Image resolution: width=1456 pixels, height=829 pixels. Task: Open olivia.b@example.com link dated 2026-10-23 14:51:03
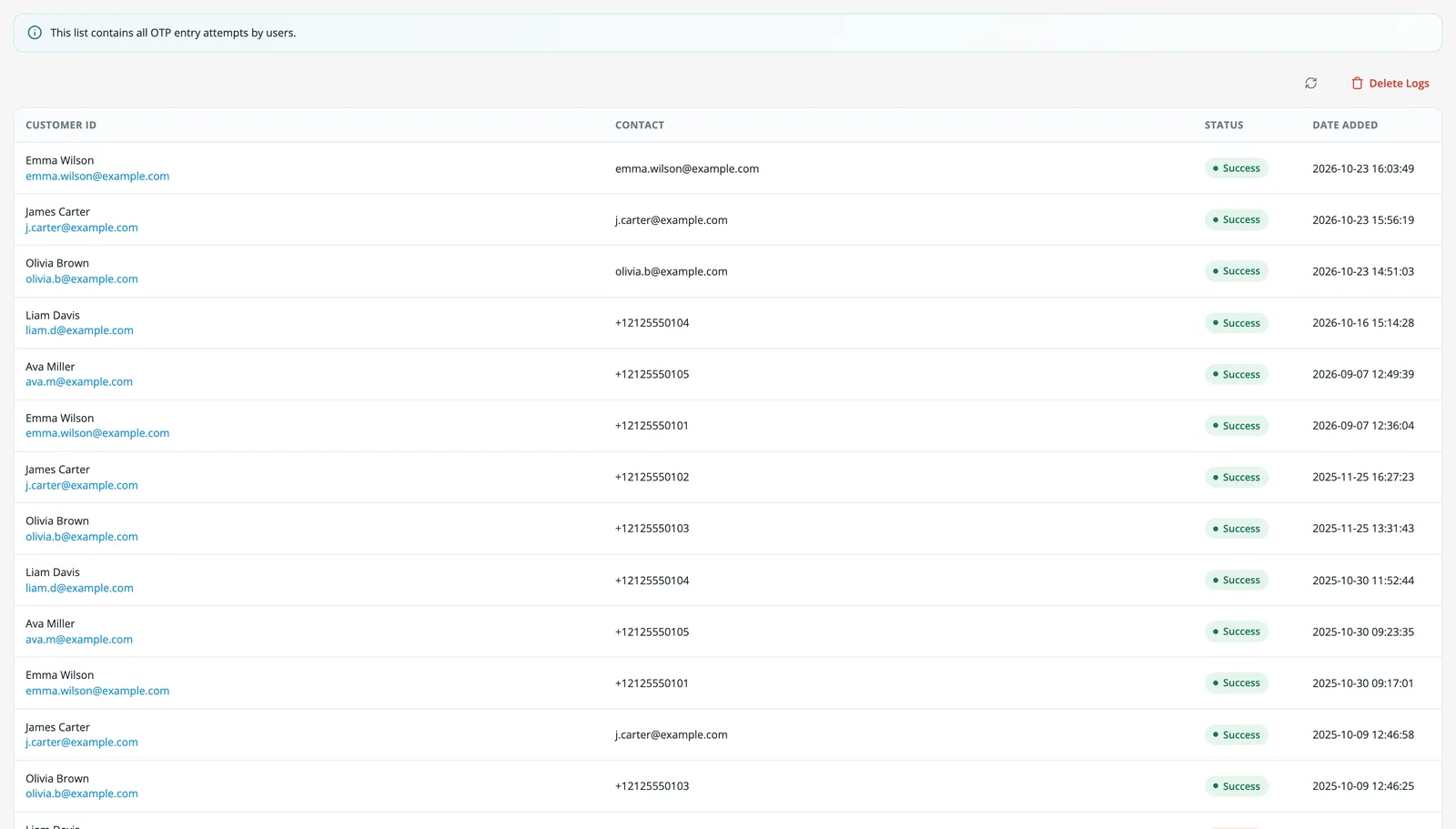(82, 279)
